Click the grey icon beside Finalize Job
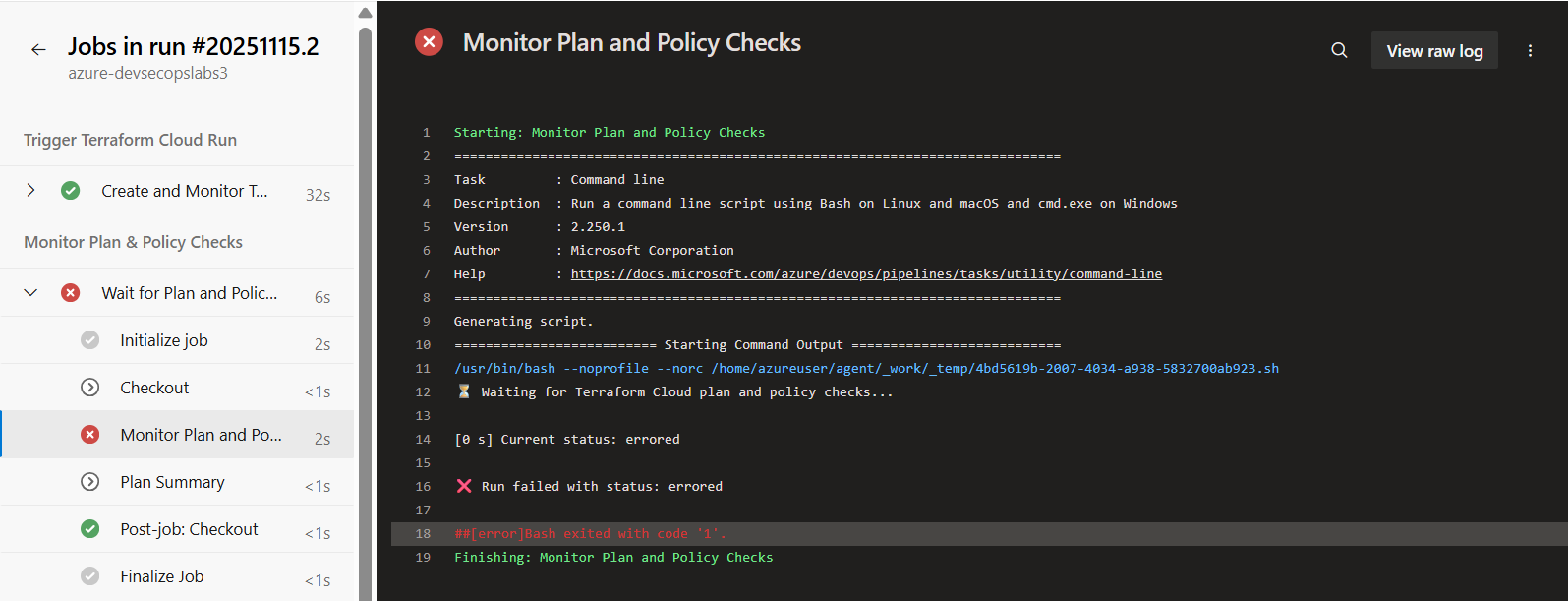 click(x=90, y=576)
